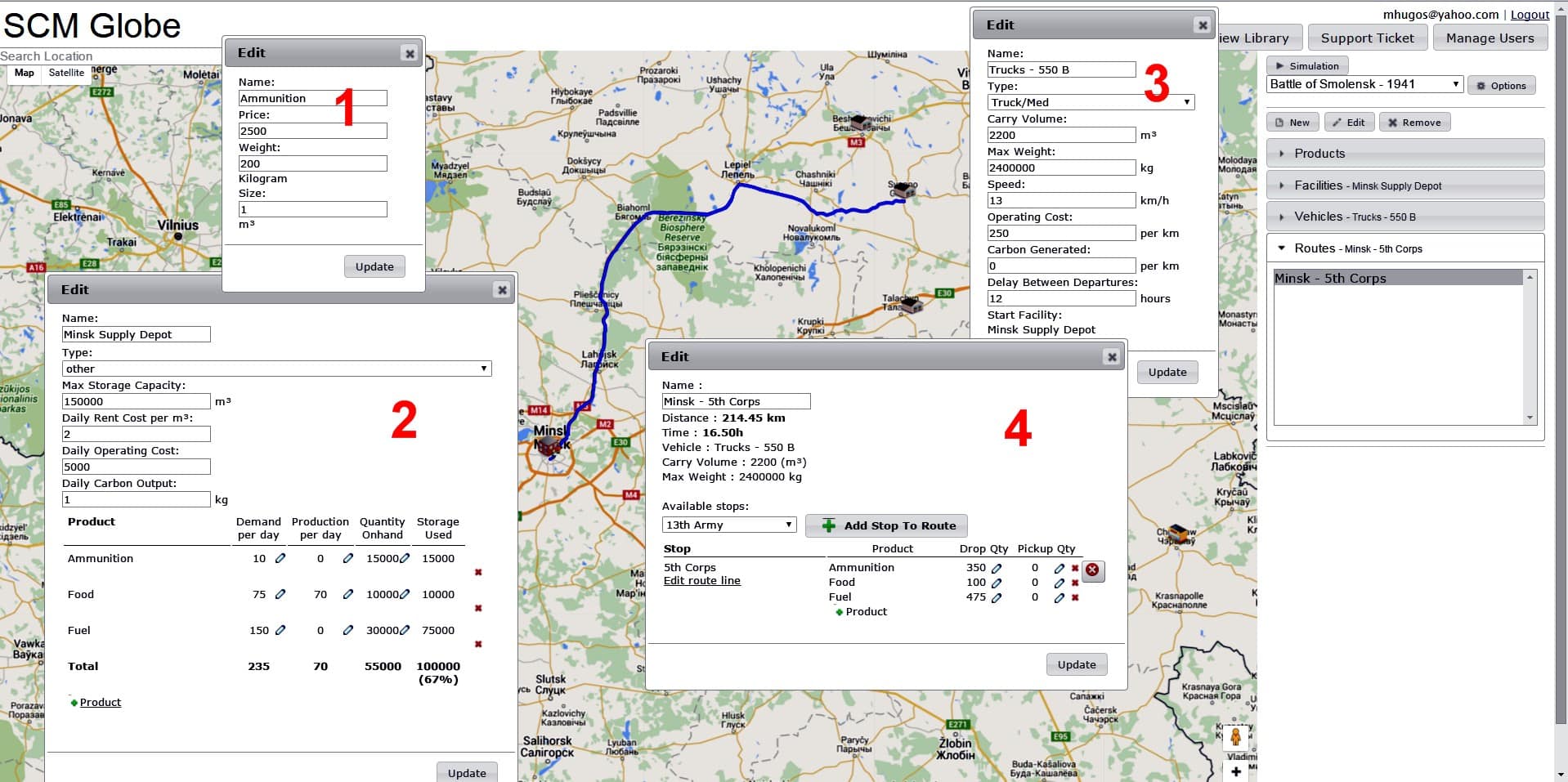The image size is (1568, 782).
Task: Click New button in side panel
Action: (1292, 123)
